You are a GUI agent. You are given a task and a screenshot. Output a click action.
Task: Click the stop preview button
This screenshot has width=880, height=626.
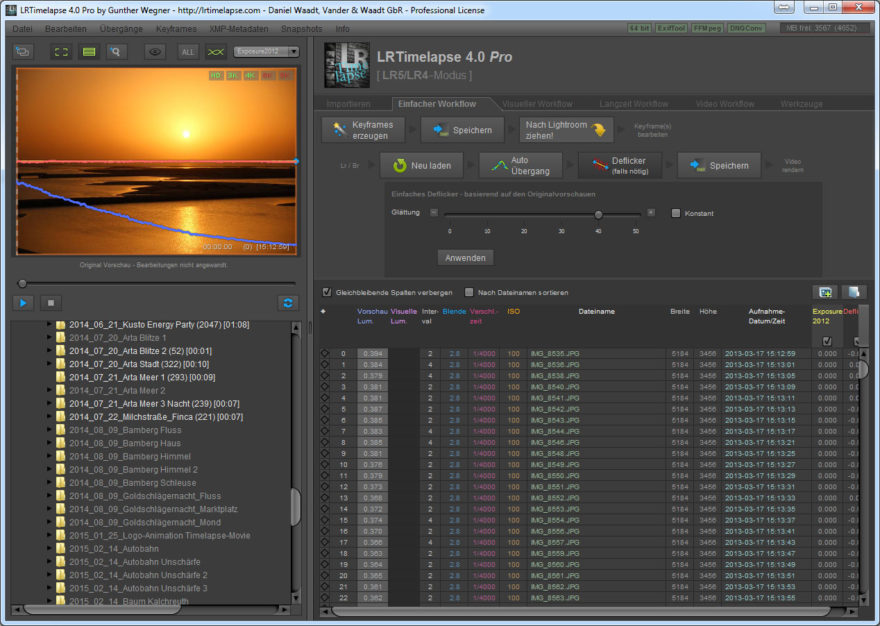point(51,303)
